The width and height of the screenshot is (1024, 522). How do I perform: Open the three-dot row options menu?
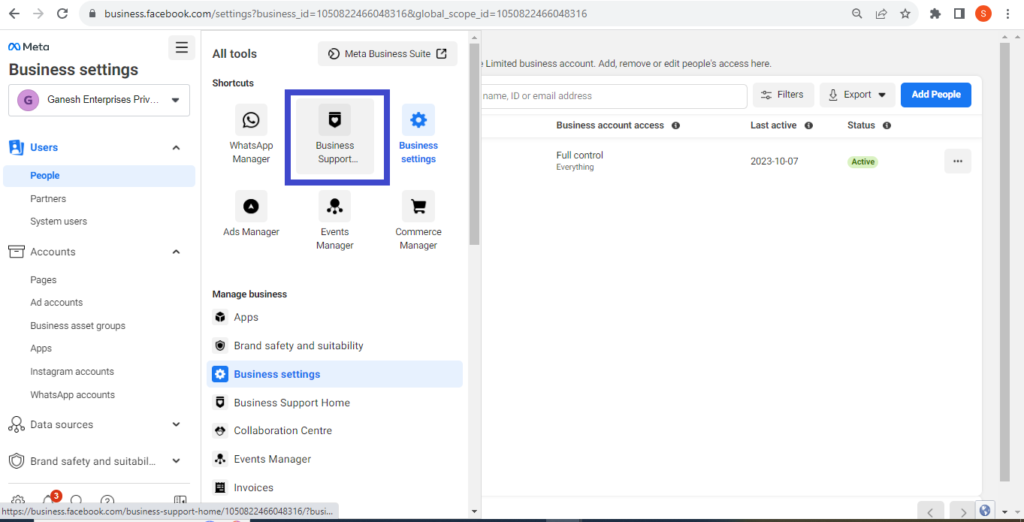point(957,161)
